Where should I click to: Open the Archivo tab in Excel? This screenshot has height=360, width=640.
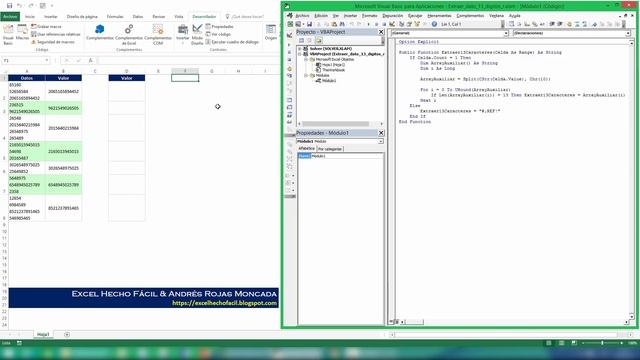(10, 16)
